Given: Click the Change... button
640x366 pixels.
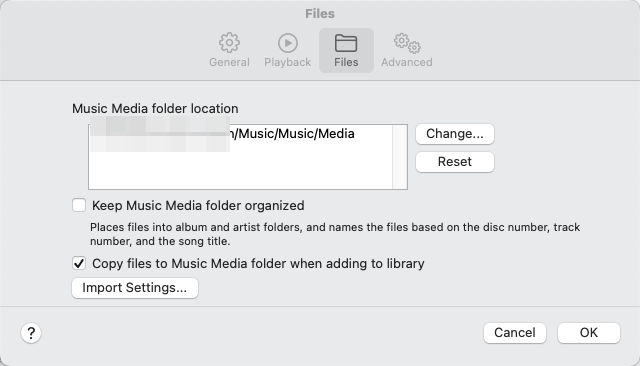Looking at the screenshot, I should click(455, 134).
